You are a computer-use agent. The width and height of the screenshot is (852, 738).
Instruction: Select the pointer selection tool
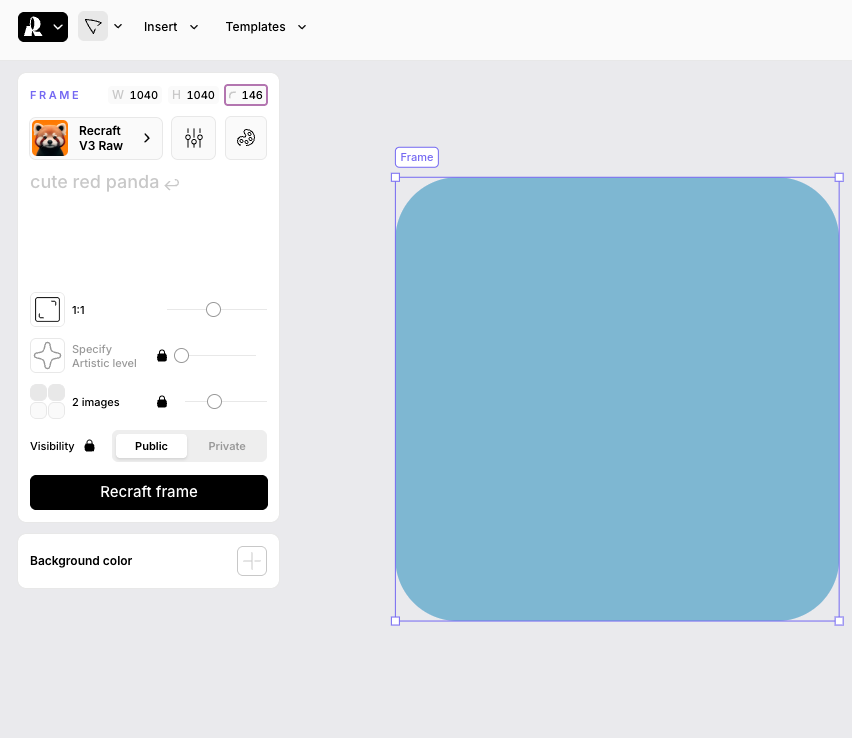[93, 26]
